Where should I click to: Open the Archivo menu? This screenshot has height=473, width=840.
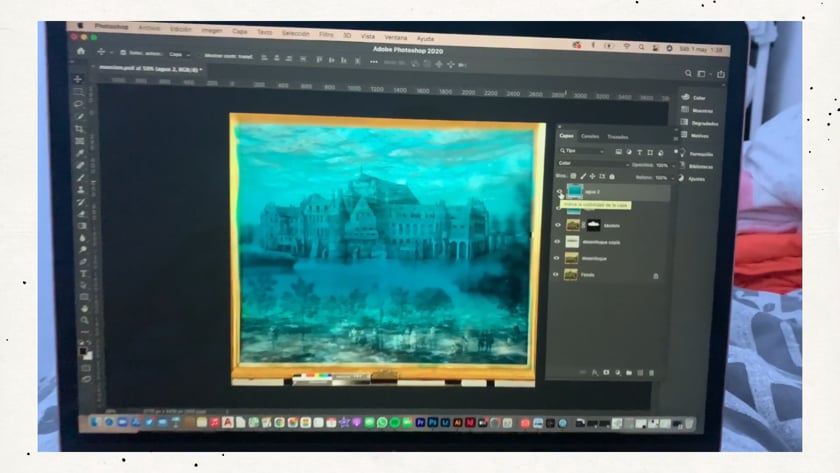[149, 28]
